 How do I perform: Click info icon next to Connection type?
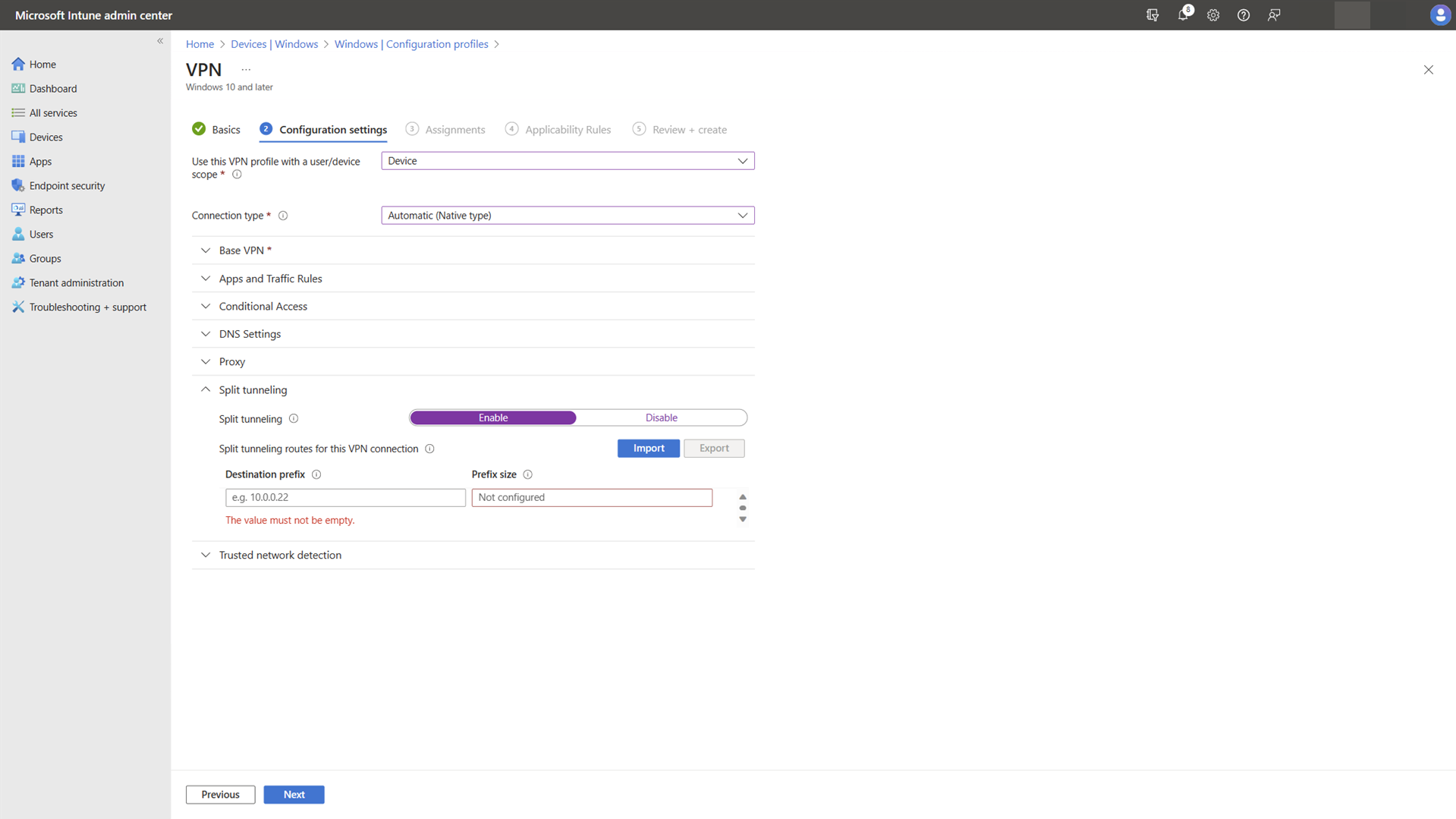click(283, 216)
